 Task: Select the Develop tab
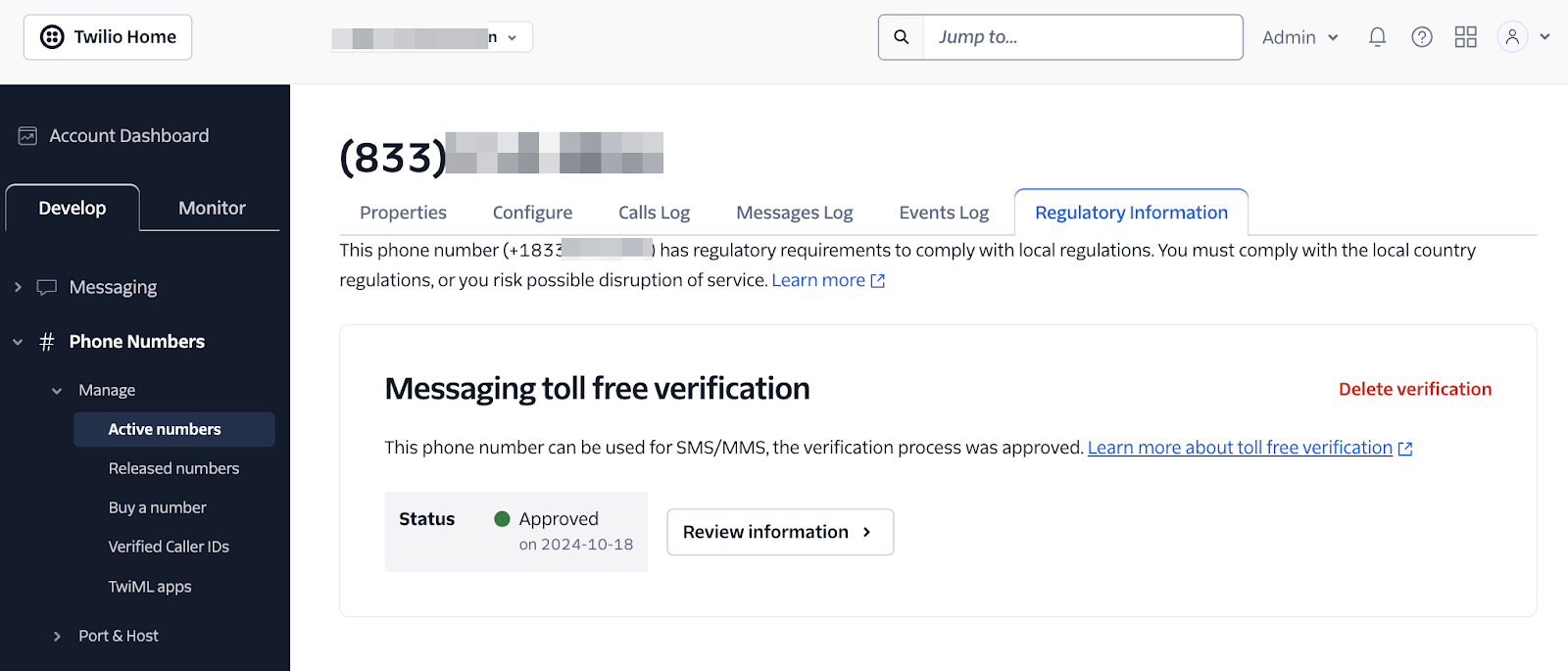(73, 208)
